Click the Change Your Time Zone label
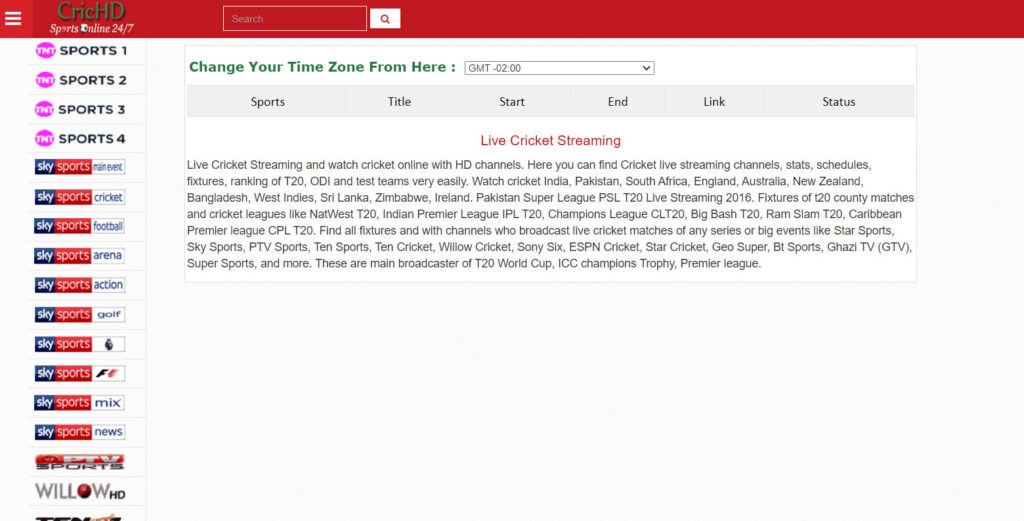 [x=323, y=67]
